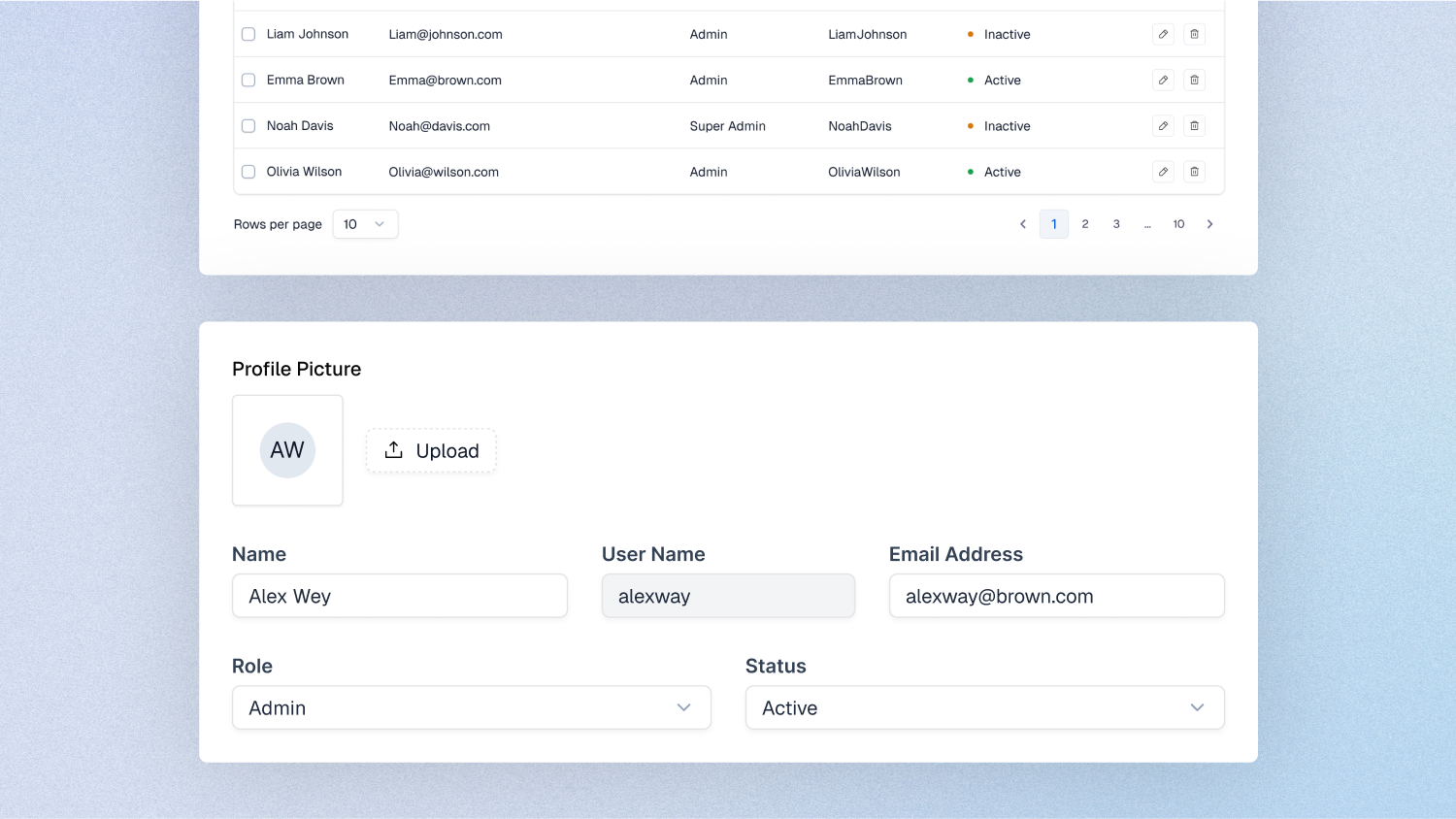Click the Upload profile picture button
Image resolution: width=1456 pixels, height=819 pixels.
click(431, 450)
